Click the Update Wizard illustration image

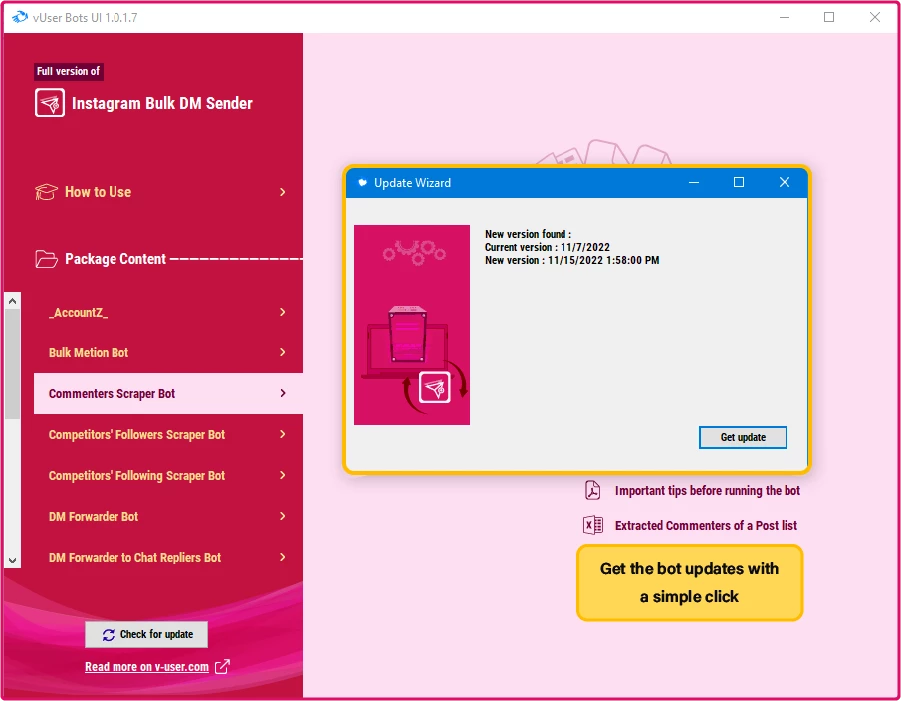pos(412,325)
